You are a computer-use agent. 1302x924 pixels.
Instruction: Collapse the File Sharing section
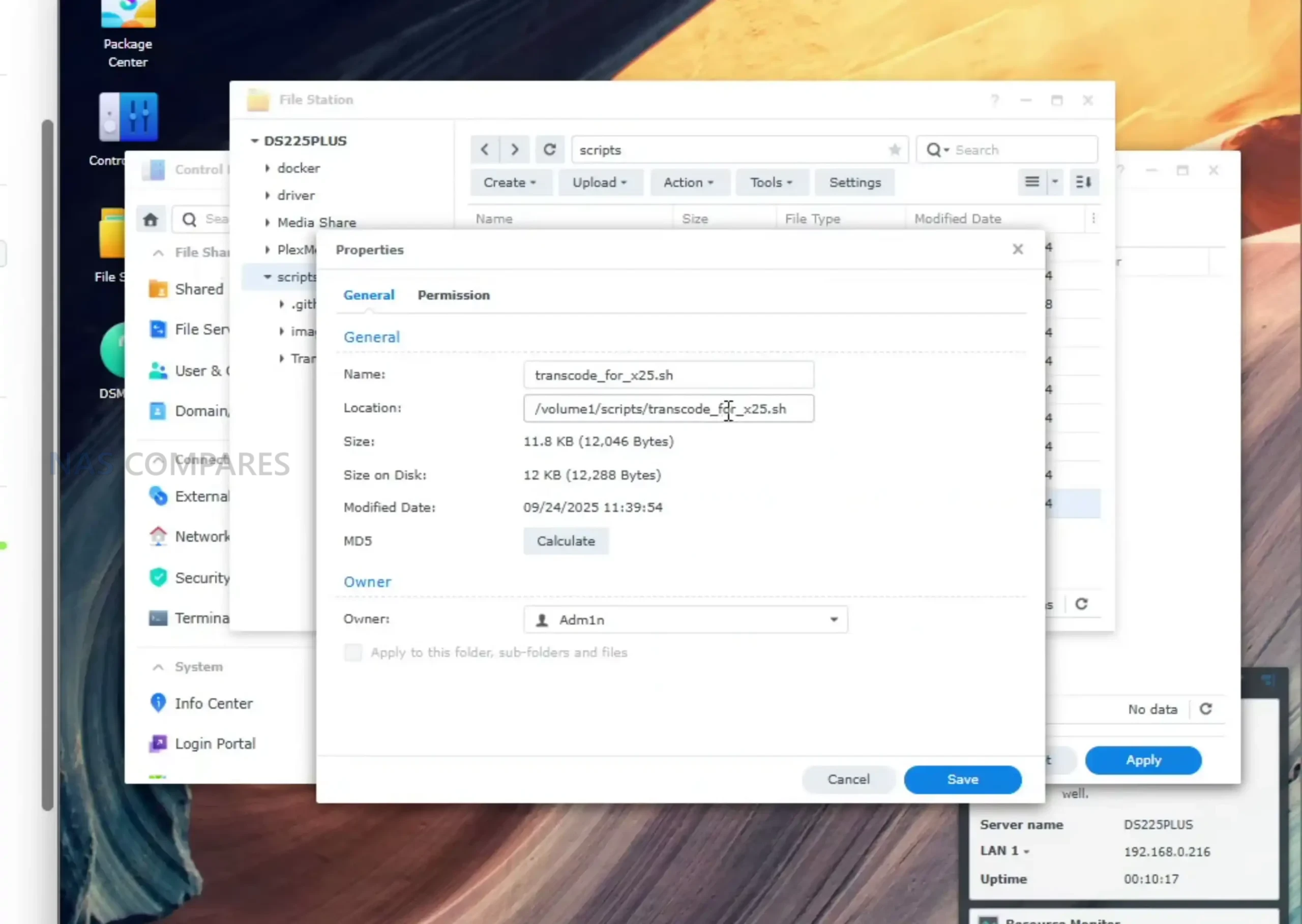click(158, 253)
